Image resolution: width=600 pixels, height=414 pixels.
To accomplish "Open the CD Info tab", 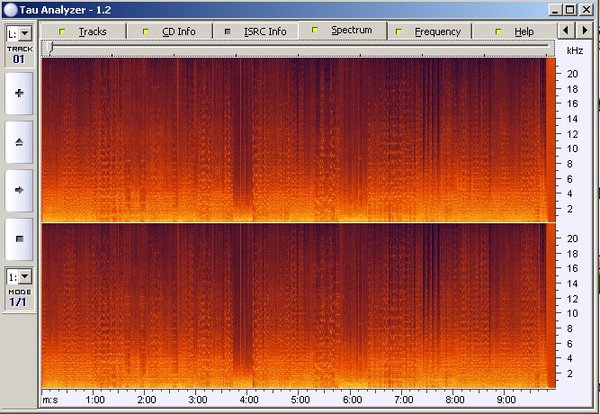I will pyautogui.click(x=170, y=31).
